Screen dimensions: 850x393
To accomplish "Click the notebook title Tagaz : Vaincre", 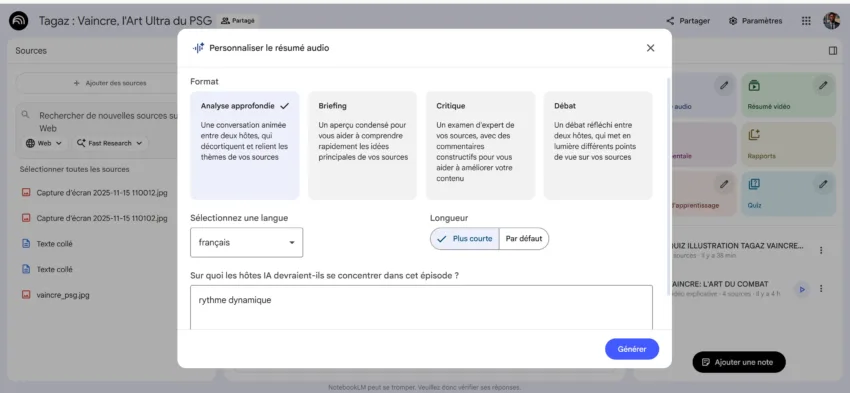I will tap(125, 21).
